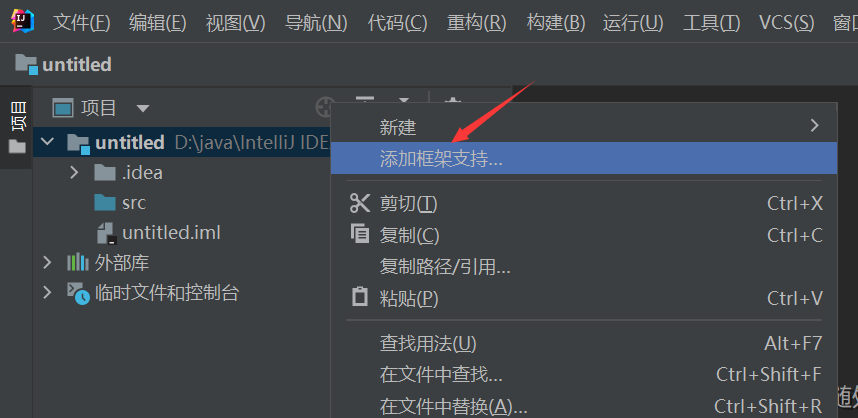
Task: Open the 项目 view dropdown arrow
Action: tap(142, 108)
